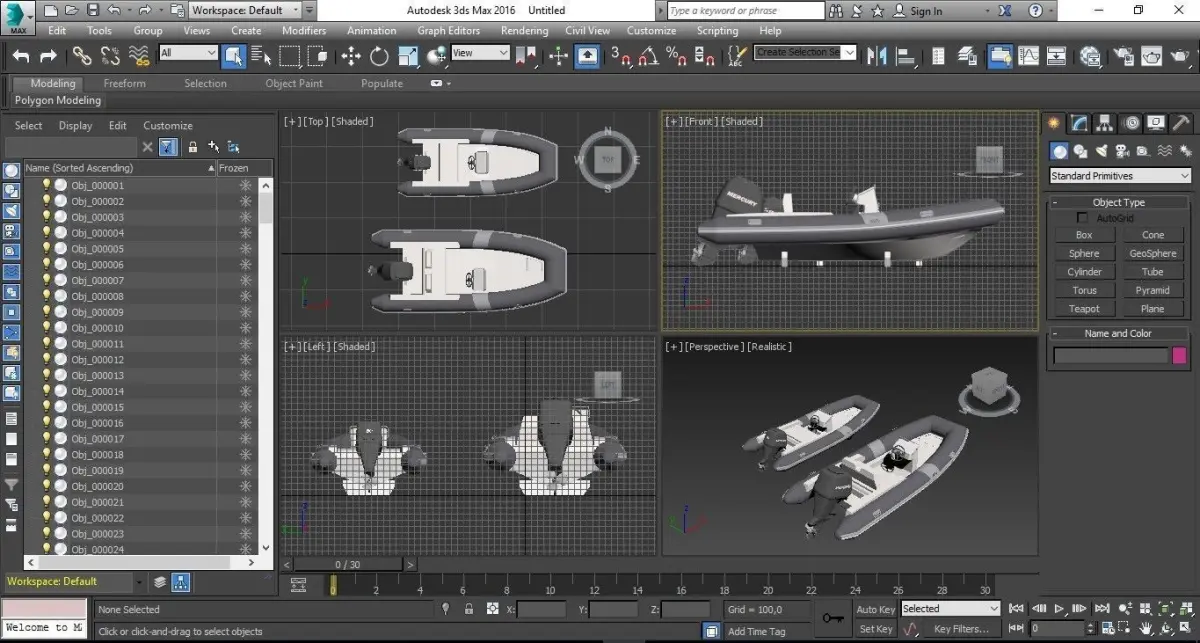Open the key filter Selected dropdown
1200x643 pixels.
(x=950, y=608)
